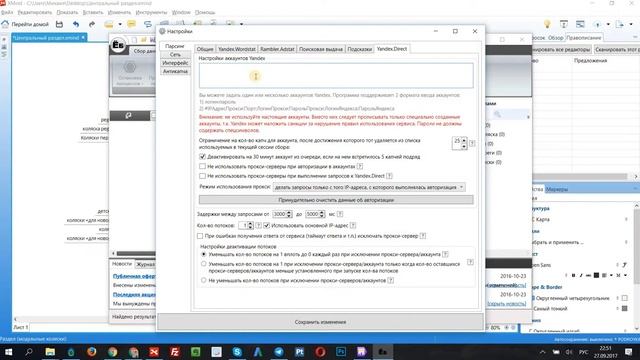This screenshot has height=360, width=640.
Task: Enable no proxies for Yandex.Direct requests
Action: click(202, 176)
